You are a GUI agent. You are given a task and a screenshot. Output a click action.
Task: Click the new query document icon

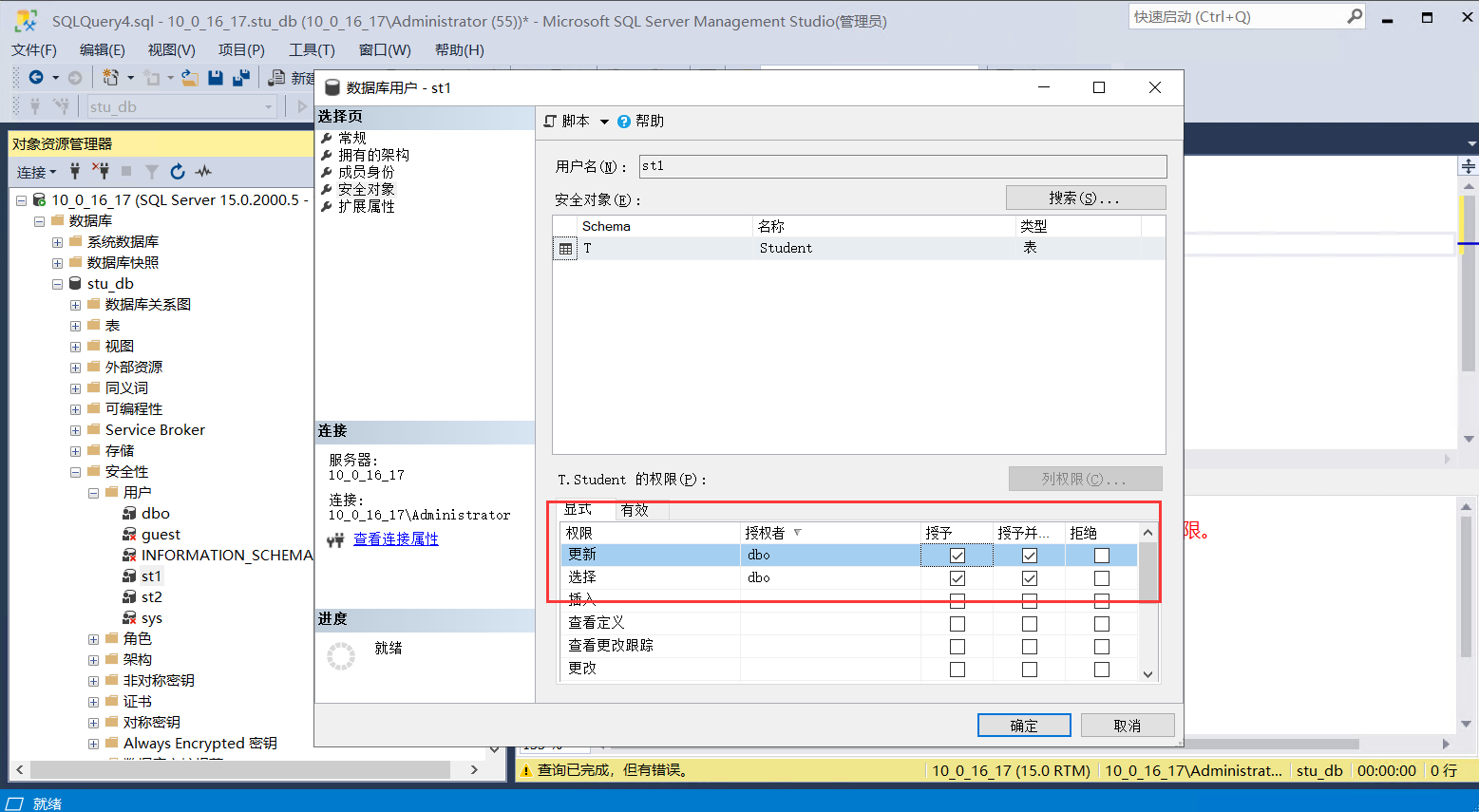277,77
